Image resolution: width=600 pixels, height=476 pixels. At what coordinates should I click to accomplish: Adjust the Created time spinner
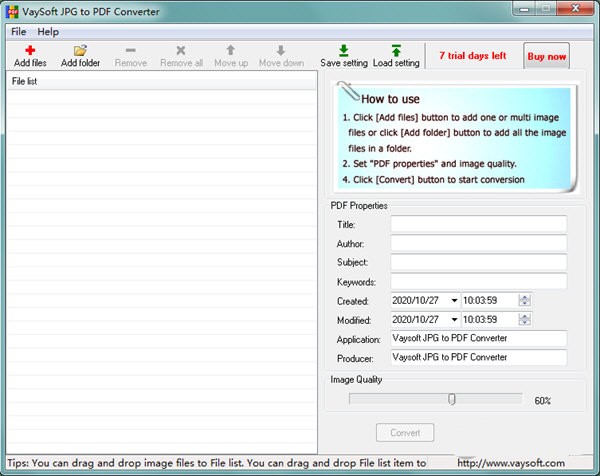click(525, 300)
